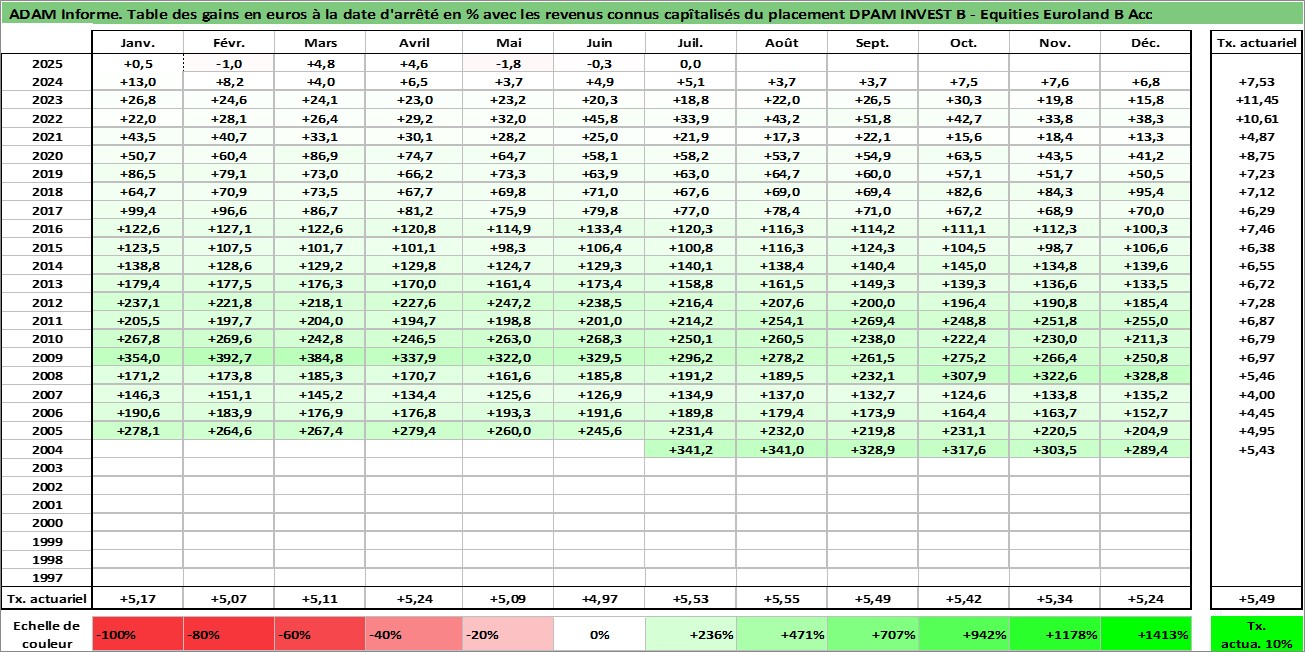This screenshot has width=1305, height=652.
Task: Click the actuarial rate +8,75
Action: 1257,155
